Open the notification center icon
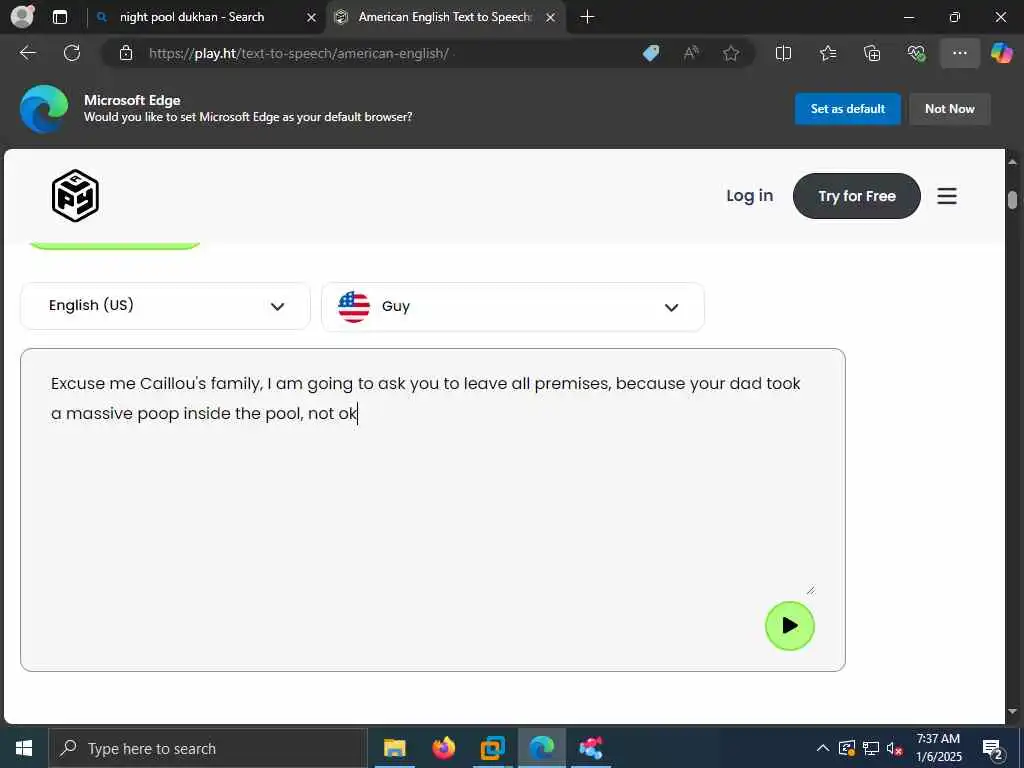Viewport: 1024px width, 768px height. 993,750
